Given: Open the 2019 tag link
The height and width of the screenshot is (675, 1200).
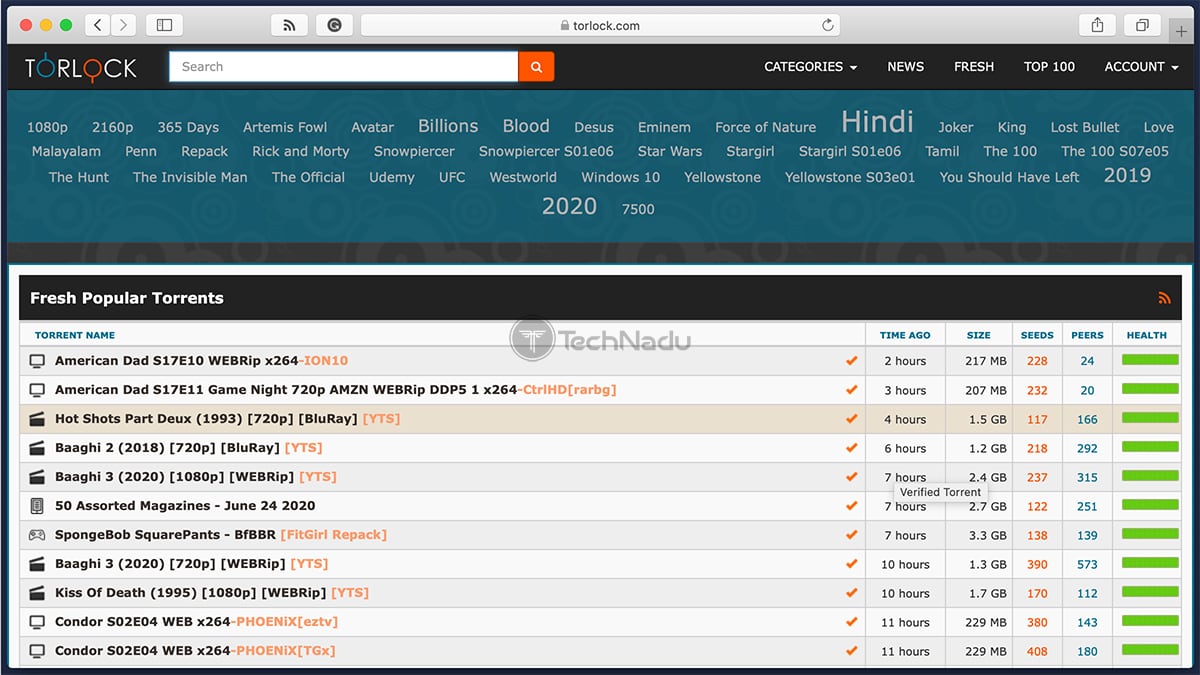Looking at the screenshot, I should 1127,175.
